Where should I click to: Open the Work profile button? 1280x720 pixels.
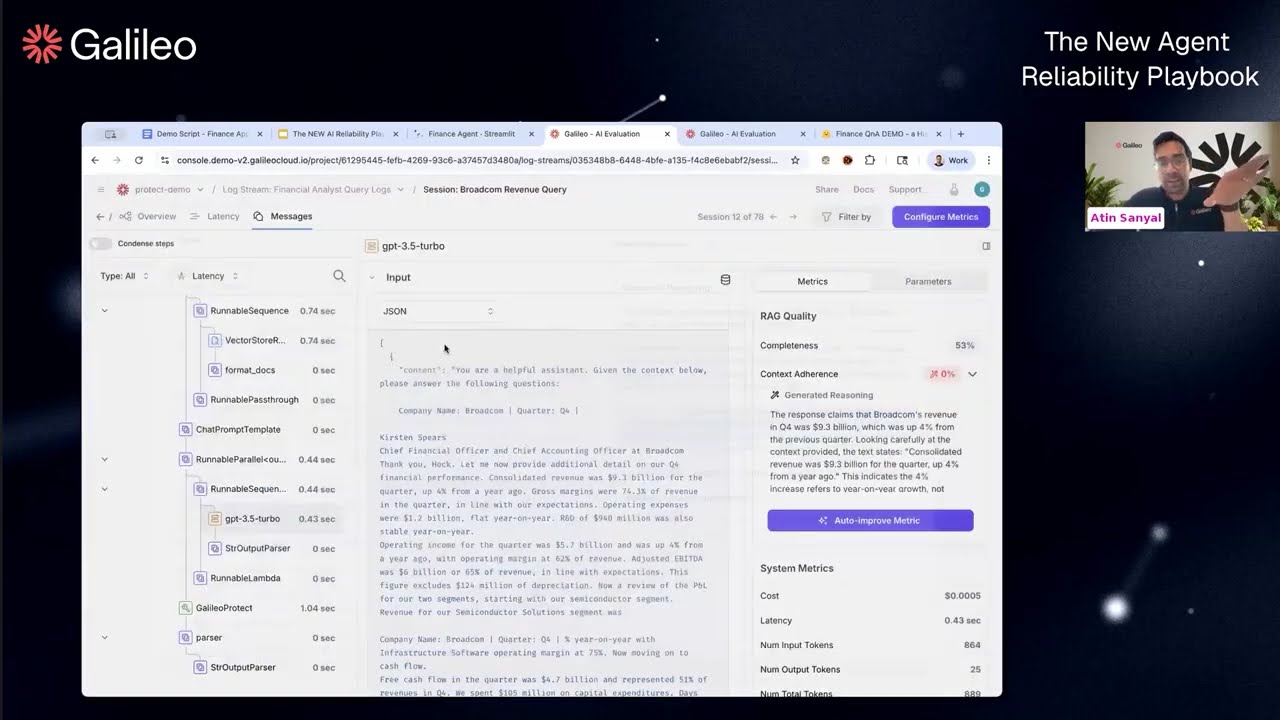(950, 160)
